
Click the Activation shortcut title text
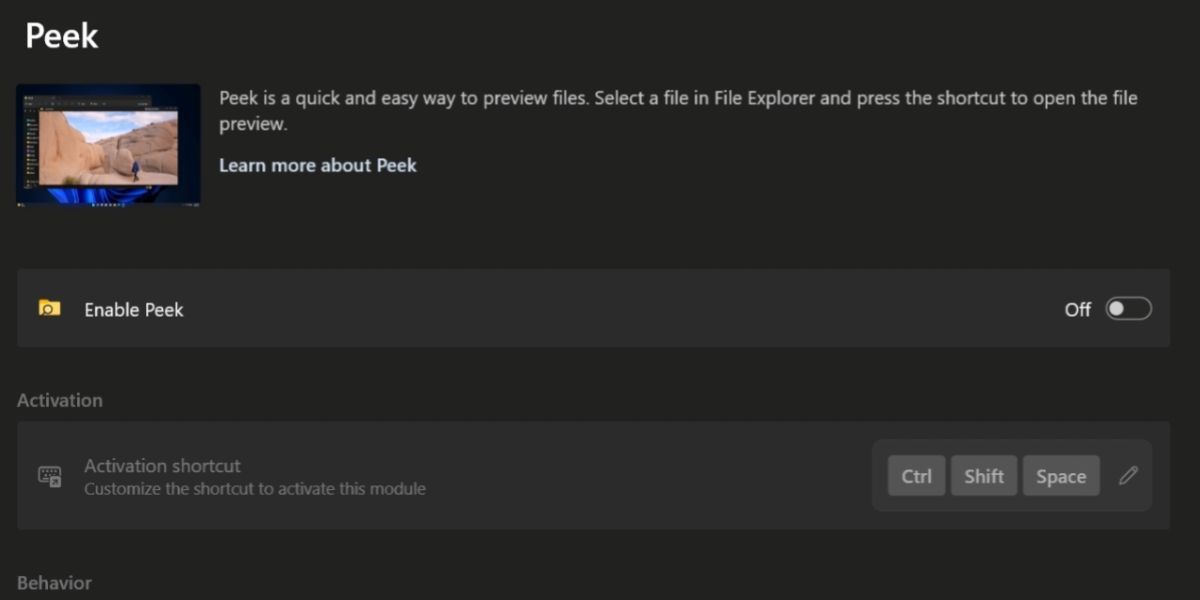162,466
